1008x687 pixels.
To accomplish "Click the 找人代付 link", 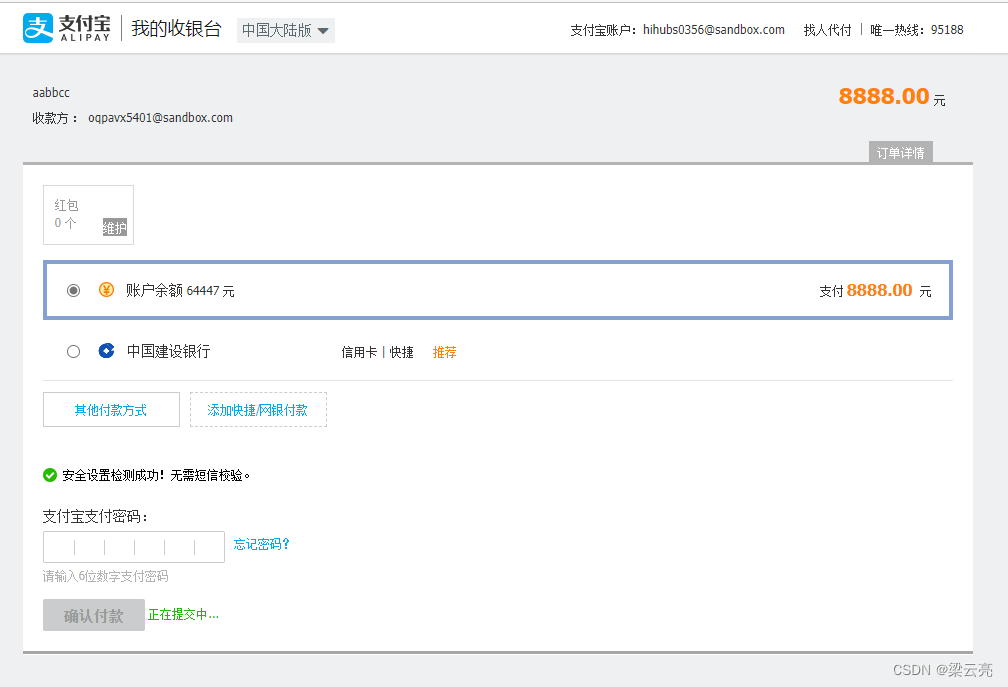I will (x=827, y=30).
